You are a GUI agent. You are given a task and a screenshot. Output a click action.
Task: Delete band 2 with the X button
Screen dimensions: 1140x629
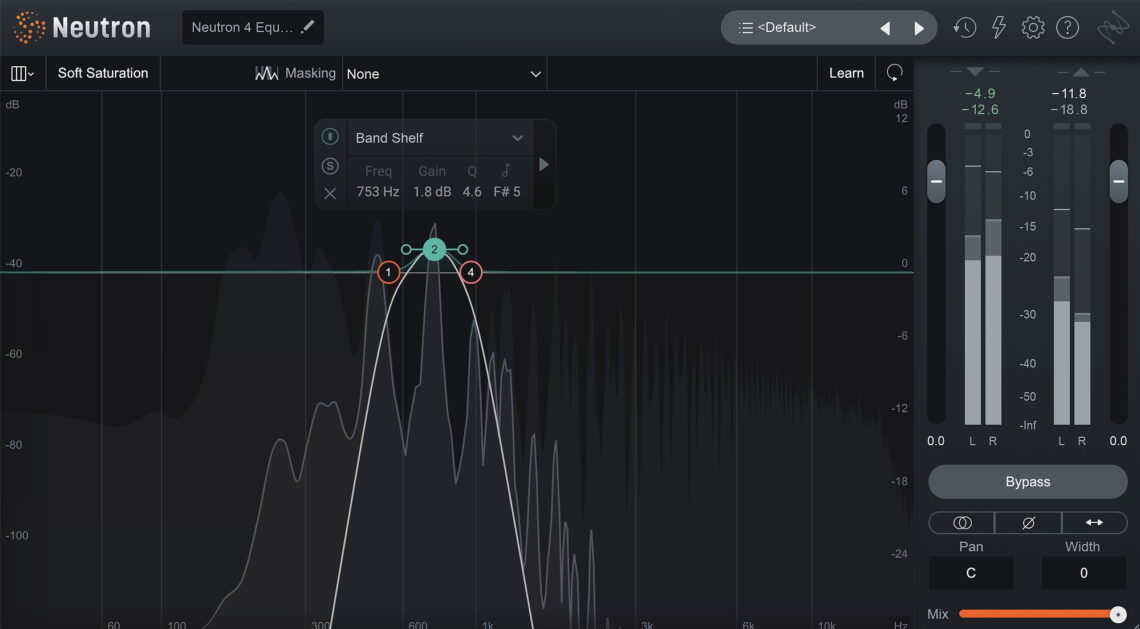pyautogui.click(x=330, y=192)
